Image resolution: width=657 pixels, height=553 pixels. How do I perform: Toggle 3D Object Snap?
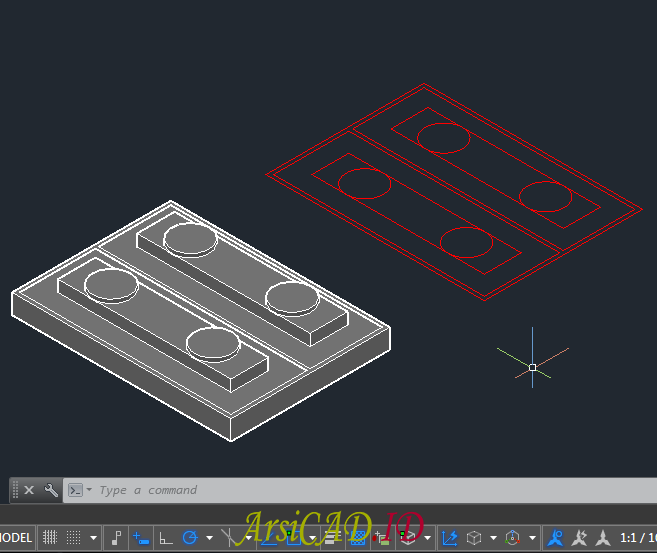point(408,537)
